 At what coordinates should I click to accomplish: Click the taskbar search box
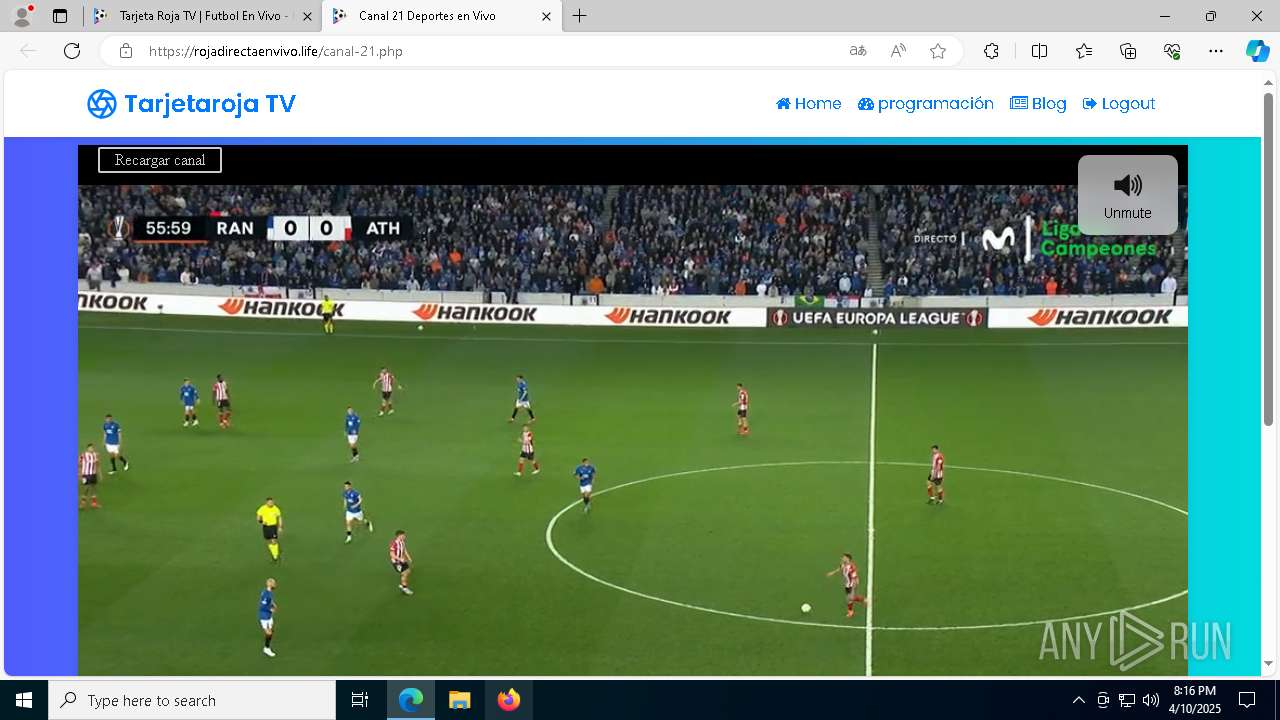point(192,700)
